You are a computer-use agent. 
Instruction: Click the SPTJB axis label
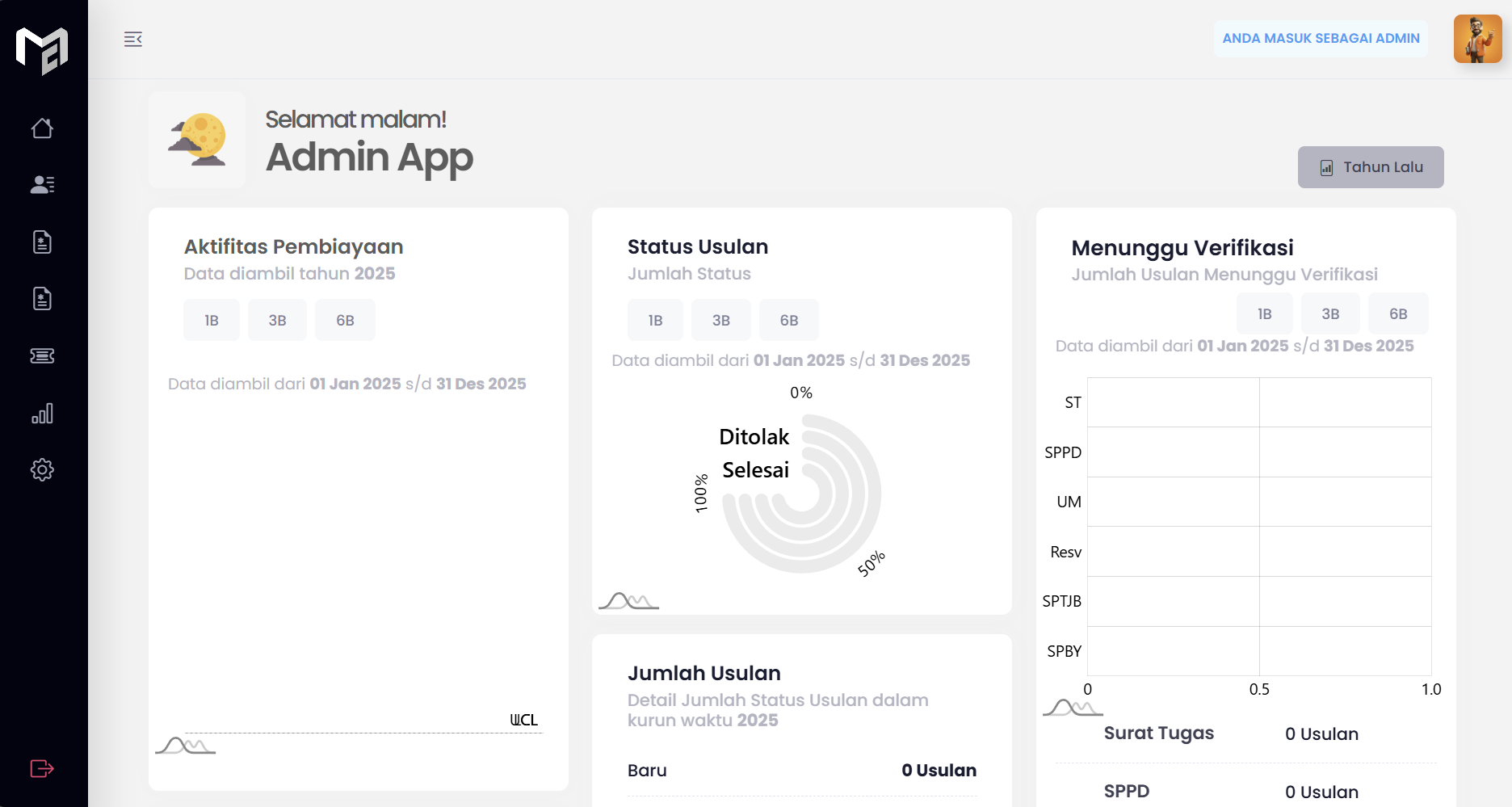(x=1061, y=601)
